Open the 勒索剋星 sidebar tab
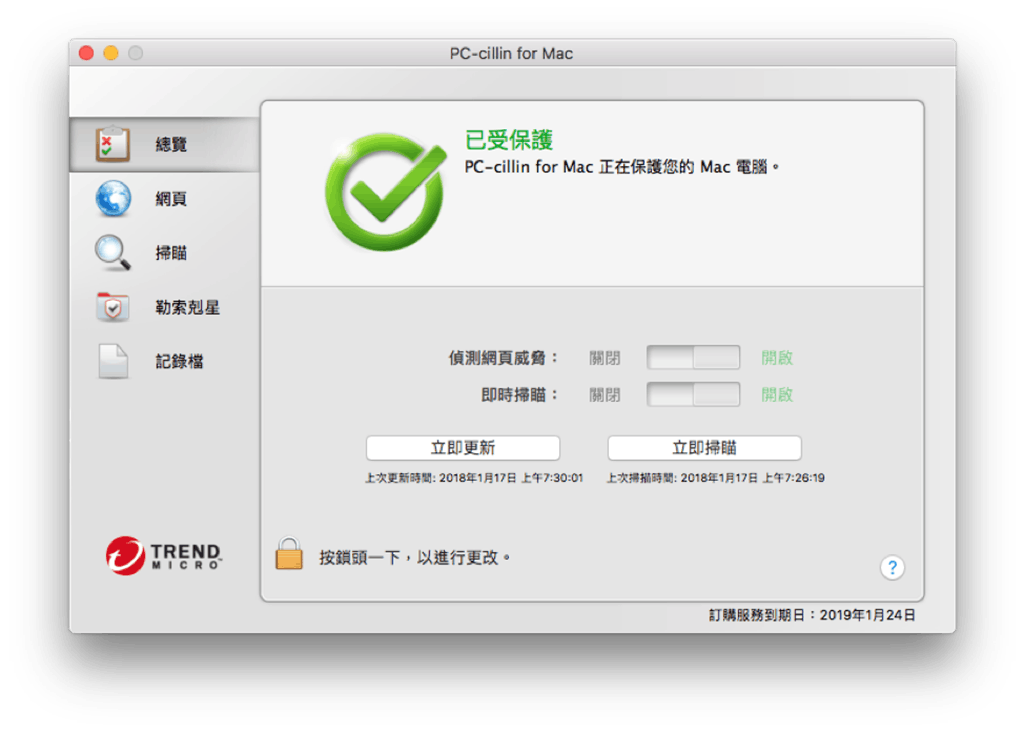This screenshot has height=731, width=1024. pyautogui.click(x=165, y=307)
